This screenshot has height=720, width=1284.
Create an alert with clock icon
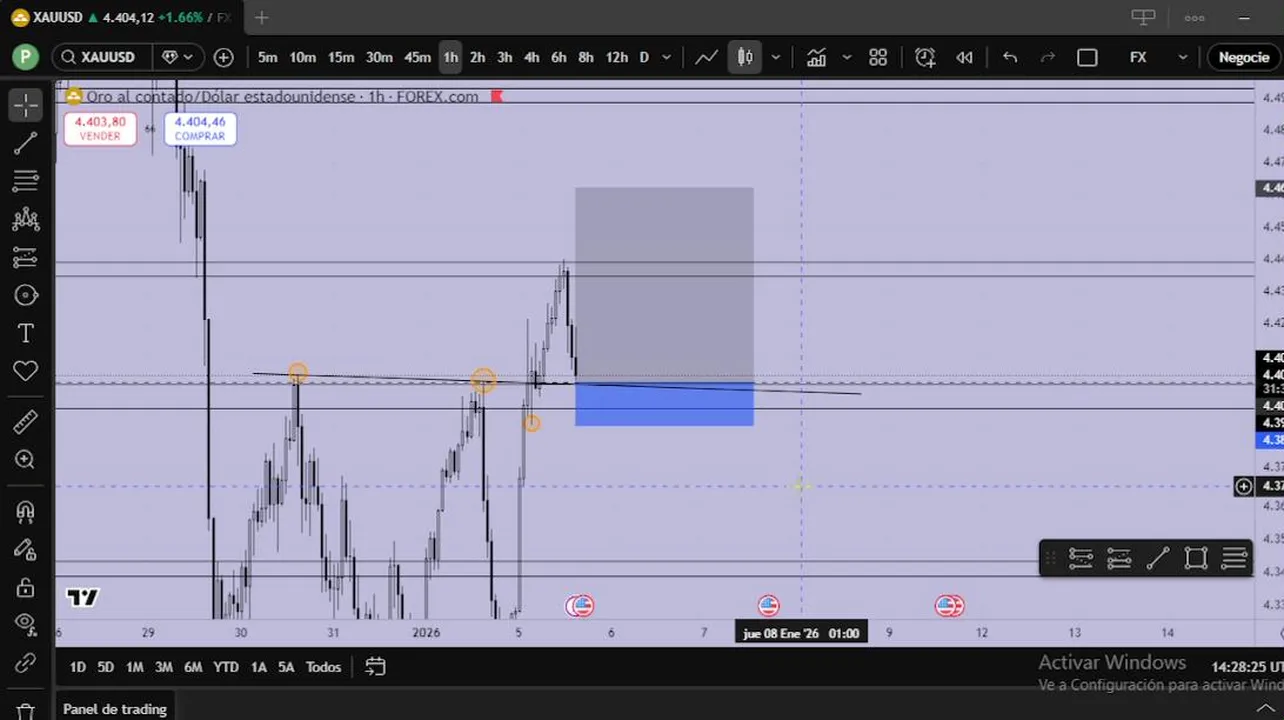click(925, 57)
